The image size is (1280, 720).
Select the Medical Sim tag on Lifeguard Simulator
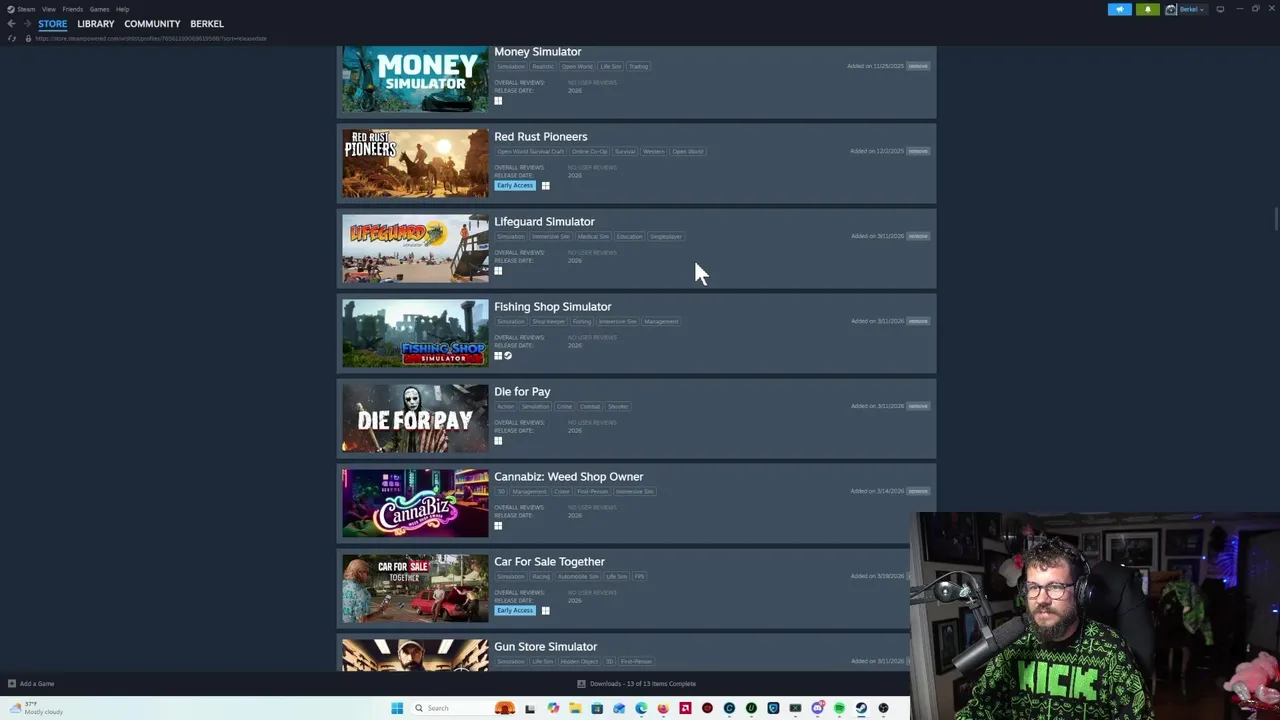click(593, 236)
